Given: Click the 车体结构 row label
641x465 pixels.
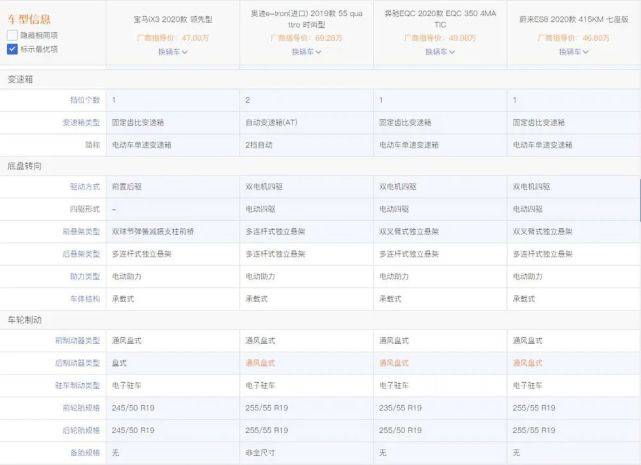Looking at the screenshot, I should [85, 299].
